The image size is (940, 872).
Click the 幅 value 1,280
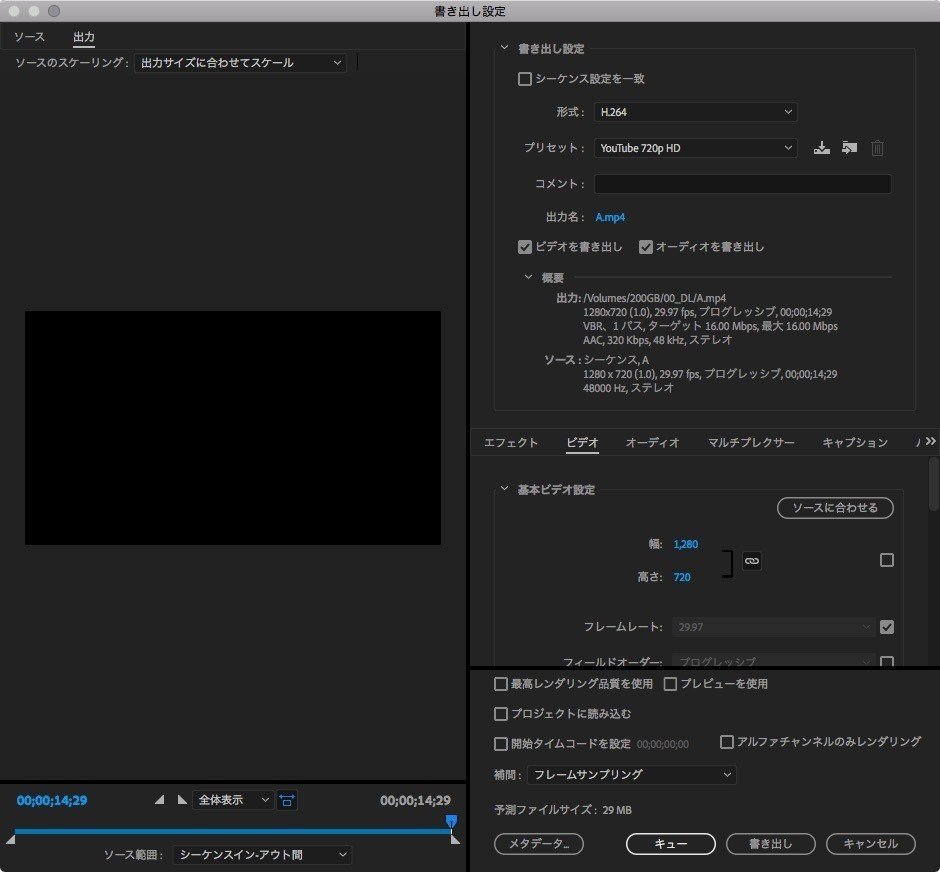686,544
